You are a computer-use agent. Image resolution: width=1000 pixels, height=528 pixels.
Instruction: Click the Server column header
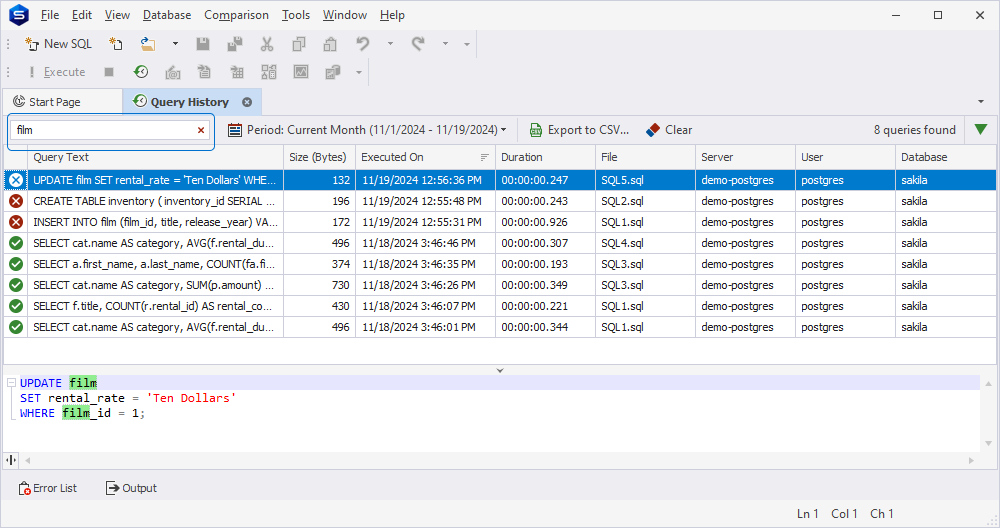[x=746, y=158]
